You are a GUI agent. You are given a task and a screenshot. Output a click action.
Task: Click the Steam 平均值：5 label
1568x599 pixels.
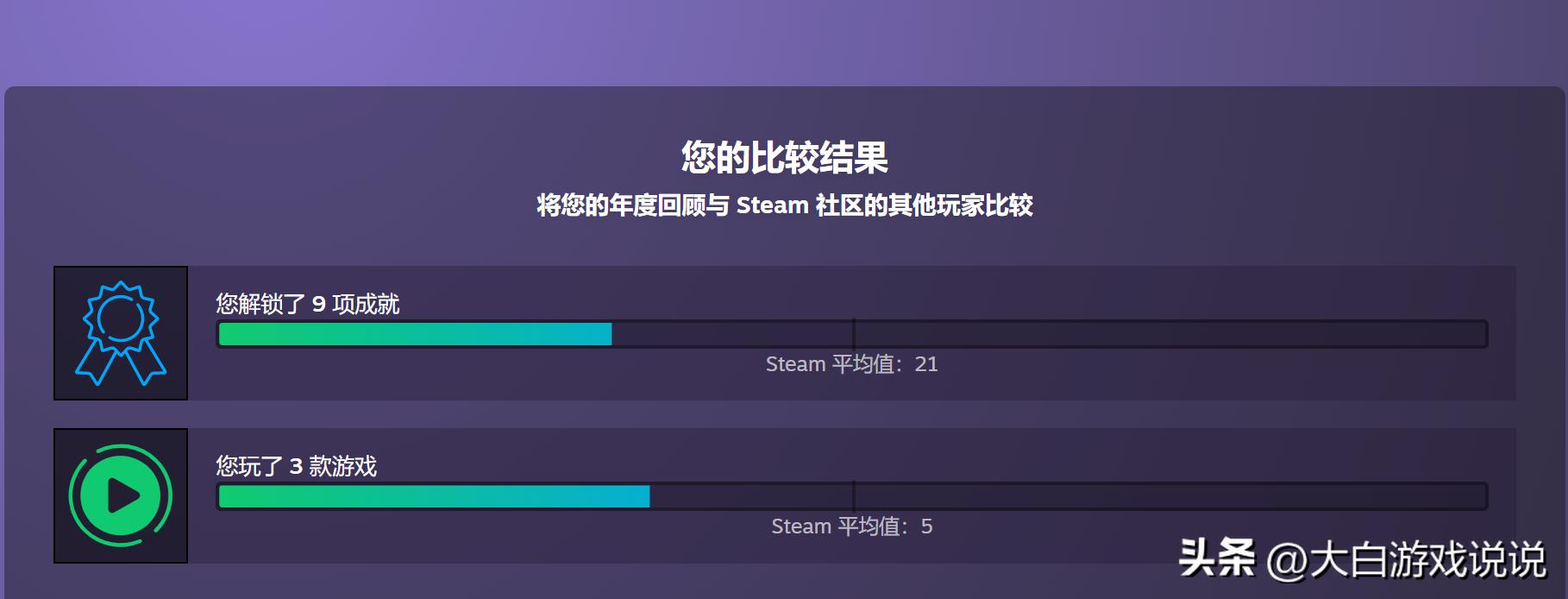click(x=851, y=526)
